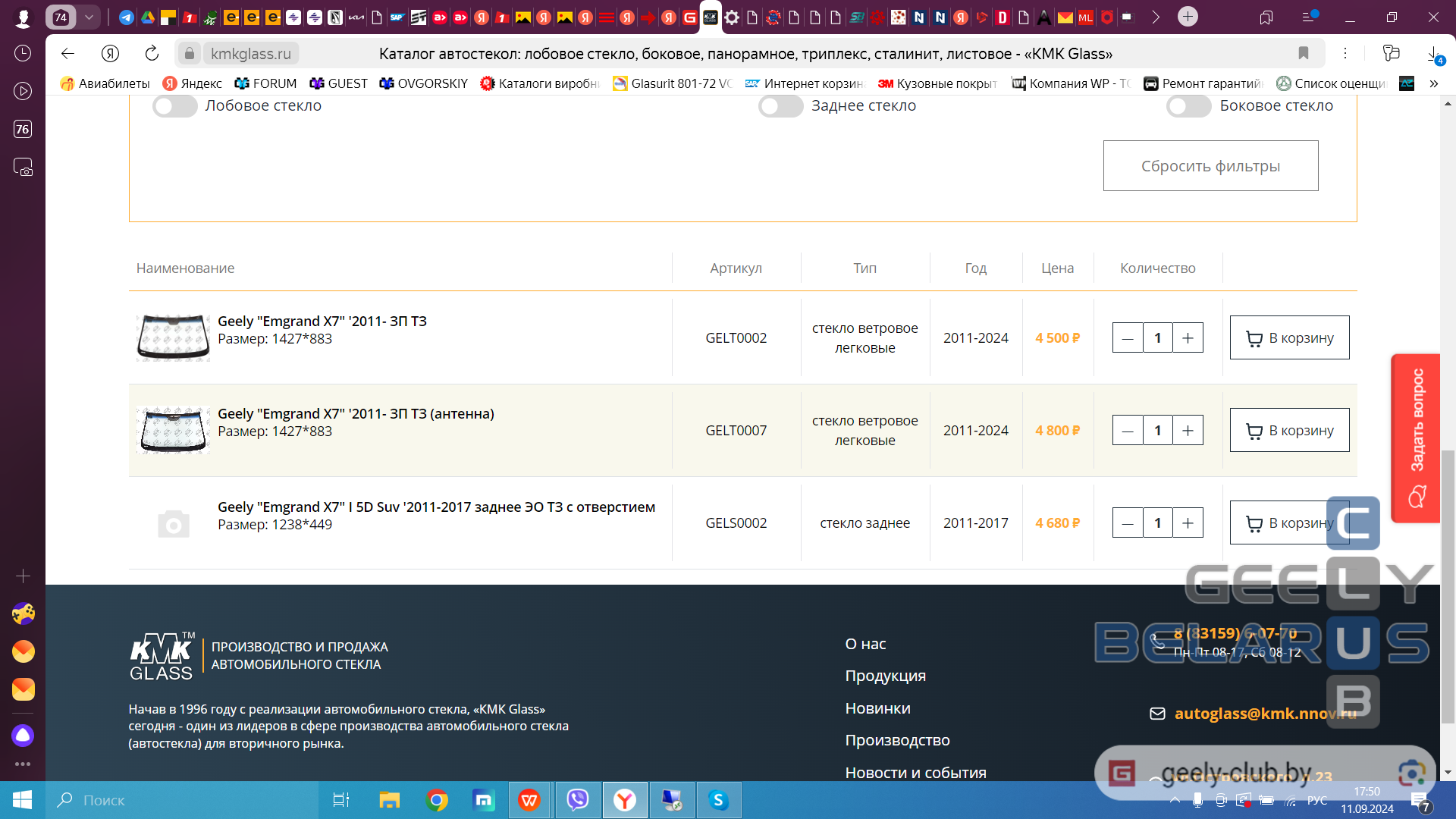This screenshot has height=819, width=1456.
Task: Open the Viber icon in the taskbar
Action: (578, 800)
